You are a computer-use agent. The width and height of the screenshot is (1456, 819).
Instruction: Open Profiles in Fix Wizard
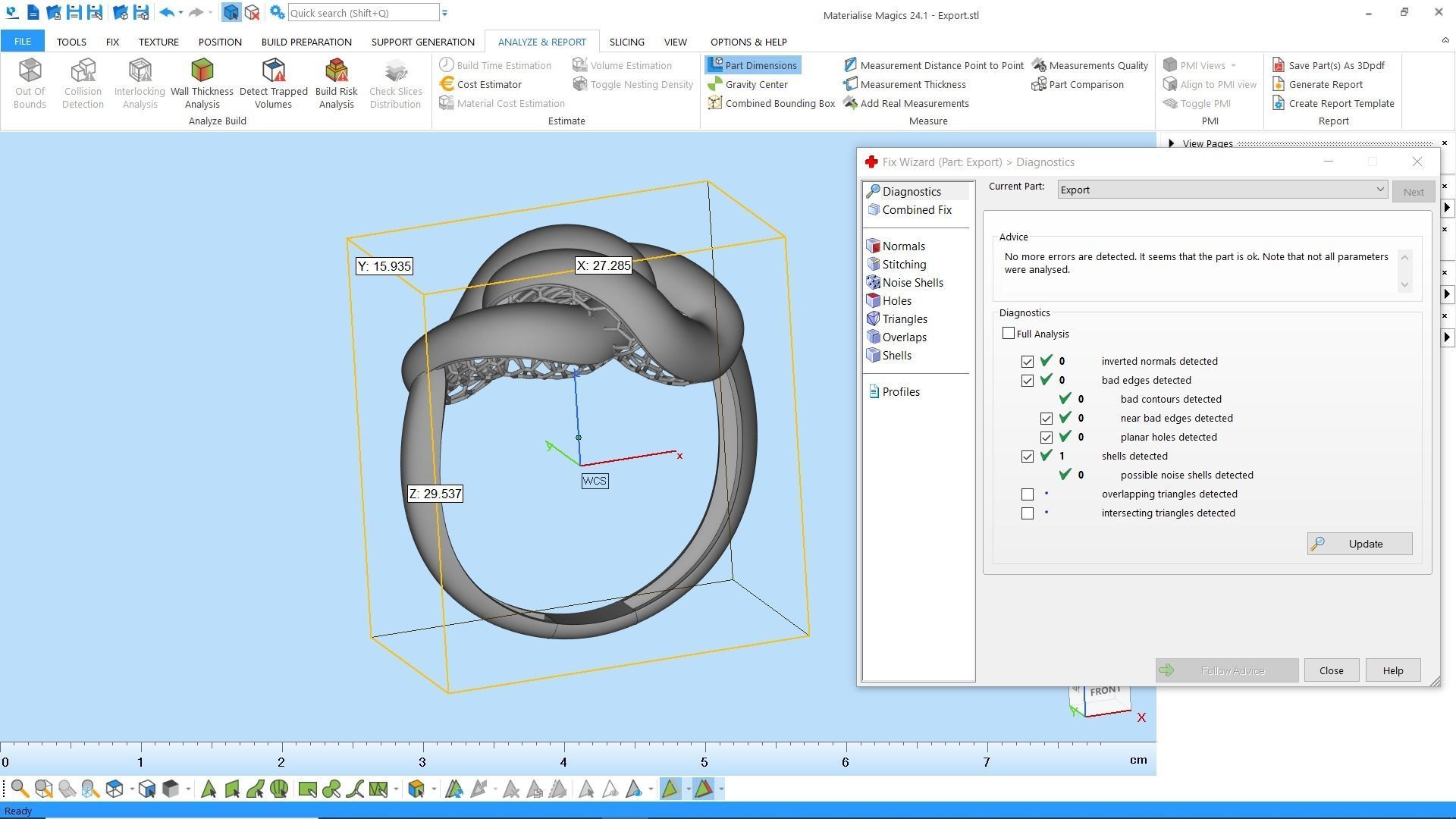point(893,392)
